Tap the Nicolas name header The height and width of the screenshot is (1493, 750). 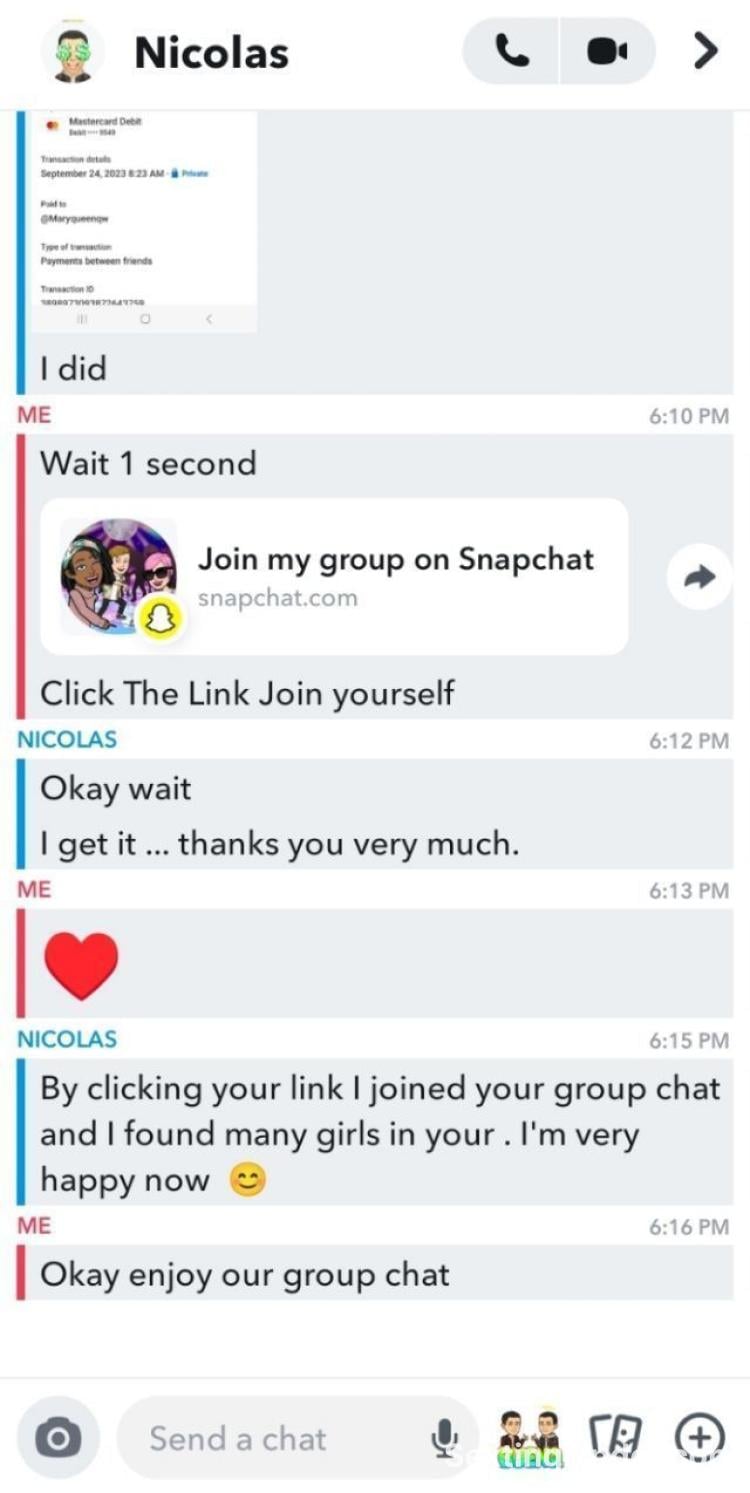211,52
